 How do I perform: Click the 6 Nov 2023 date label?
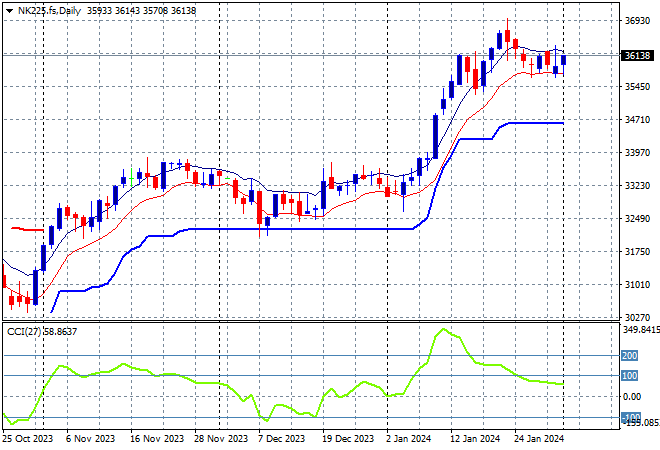90,439
